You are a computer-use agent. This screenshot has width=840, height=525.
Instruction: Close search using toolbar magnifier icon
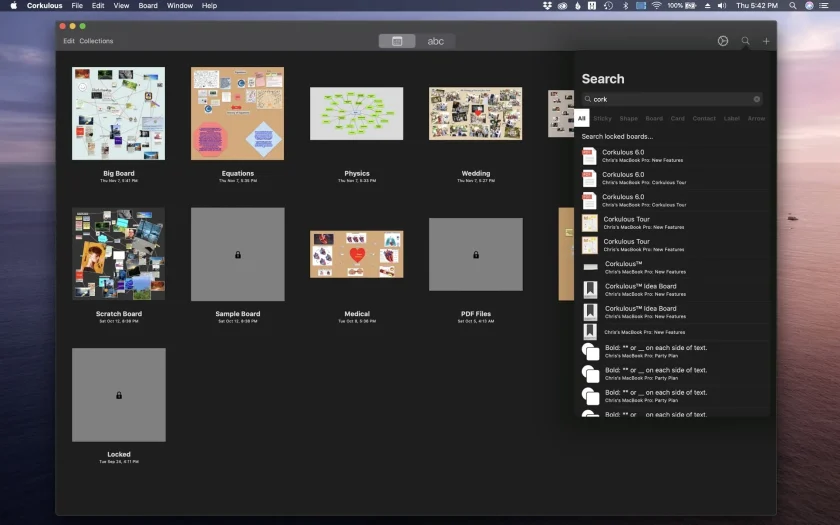[745, 41]
